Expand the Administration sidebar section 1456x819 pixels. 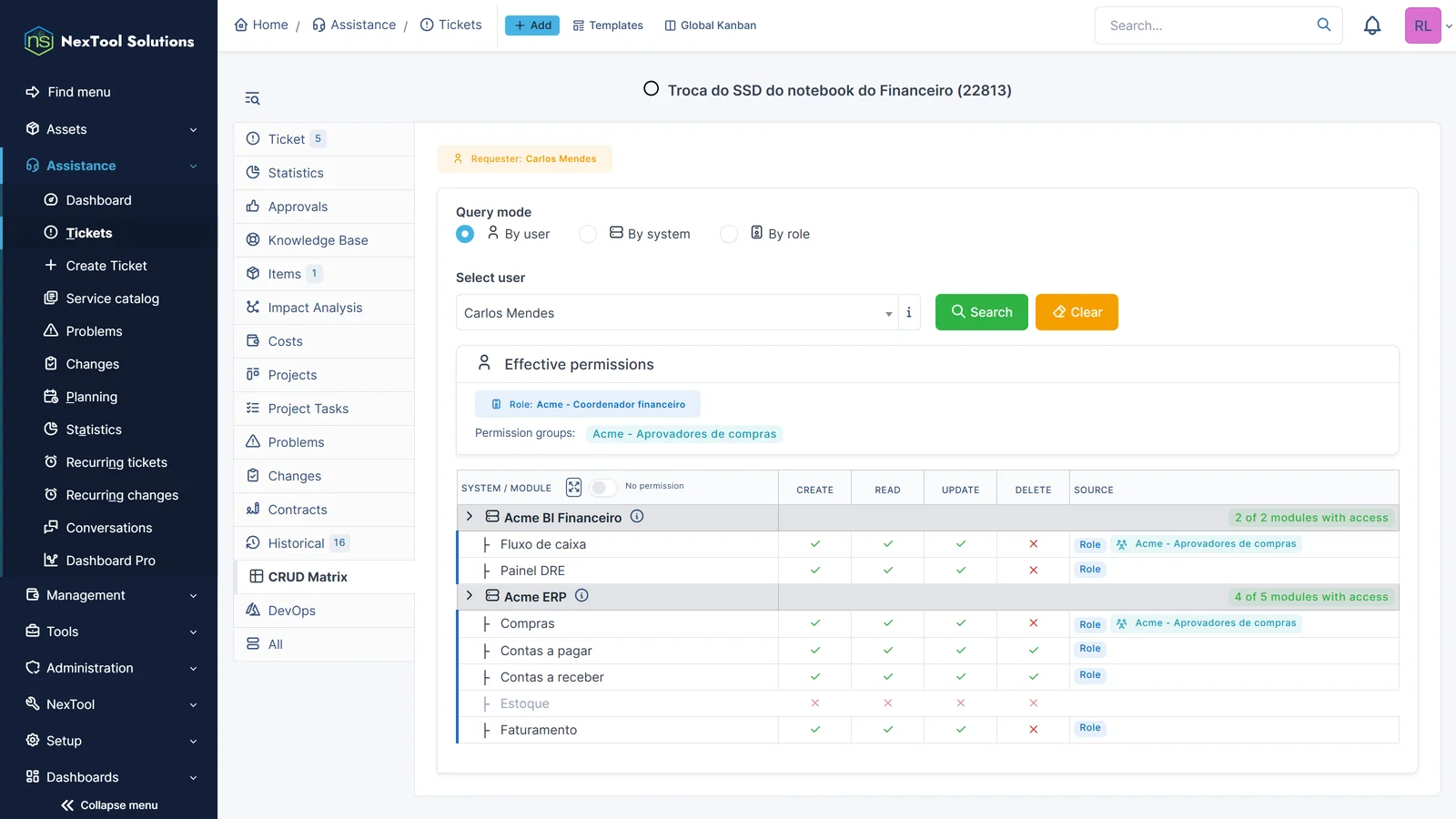point(109,668)
